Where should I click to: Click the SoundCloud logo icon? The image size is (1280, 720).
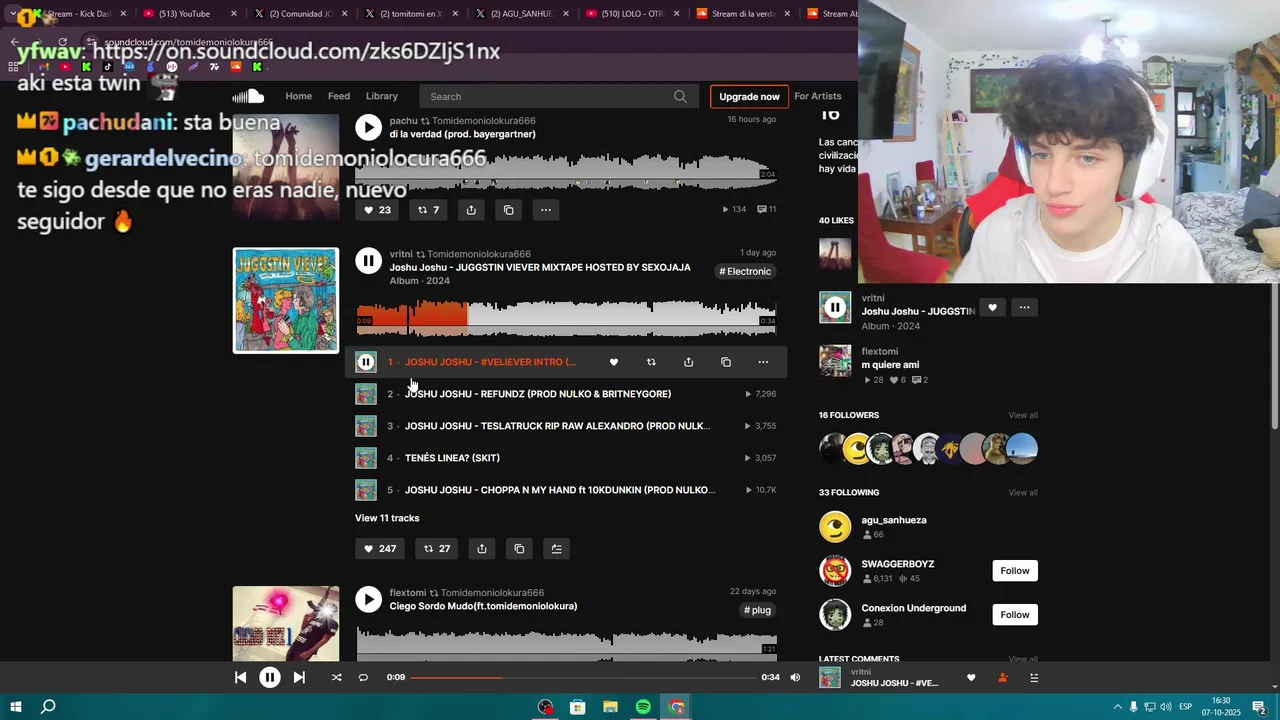248,96
